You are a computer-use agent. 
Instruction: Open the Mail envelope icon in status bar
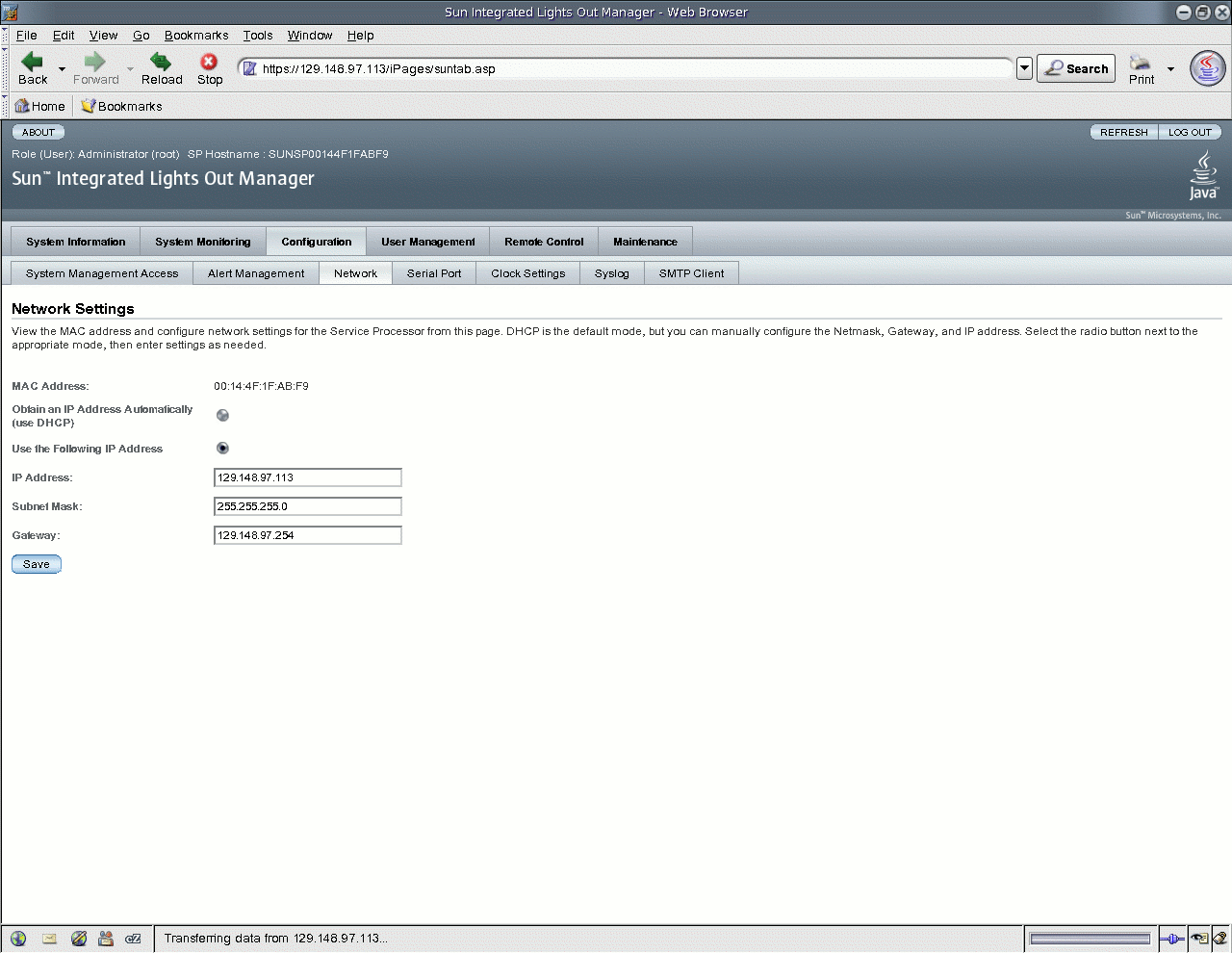(x=49, y=939)
